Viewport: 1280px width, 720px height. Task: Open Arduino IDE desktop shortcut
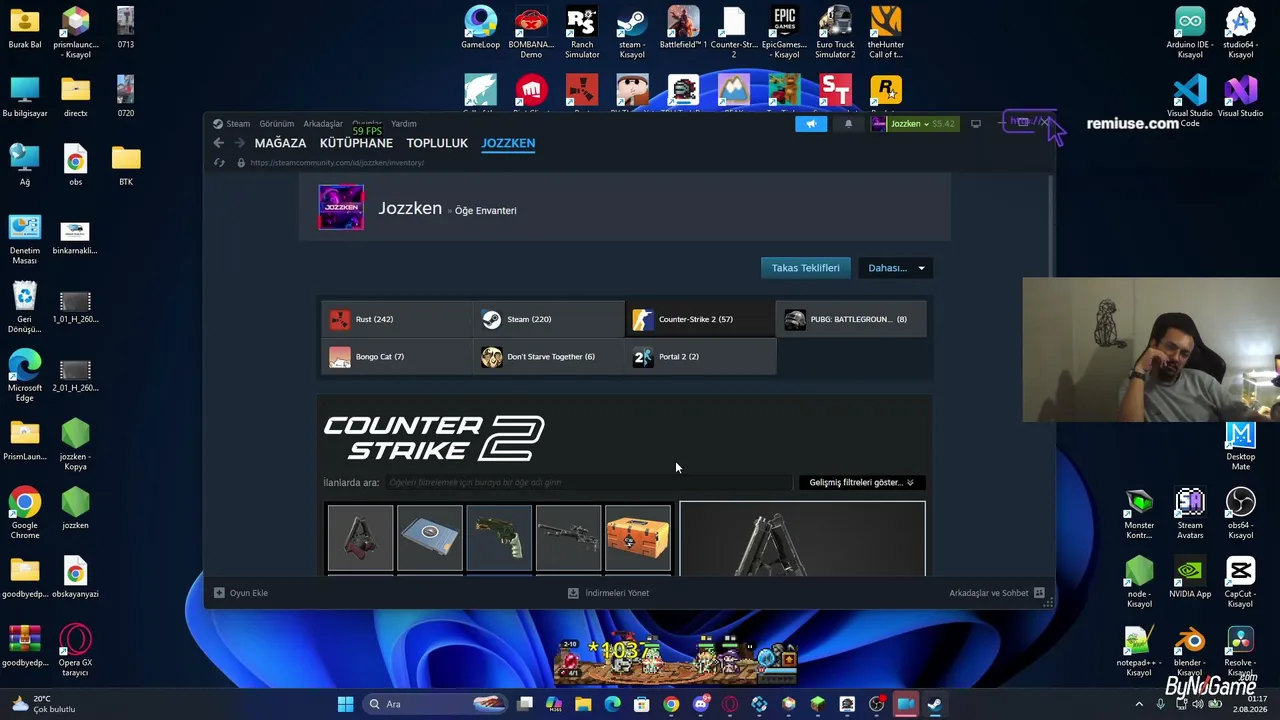pyautogui.click(x=1190, y=33)
